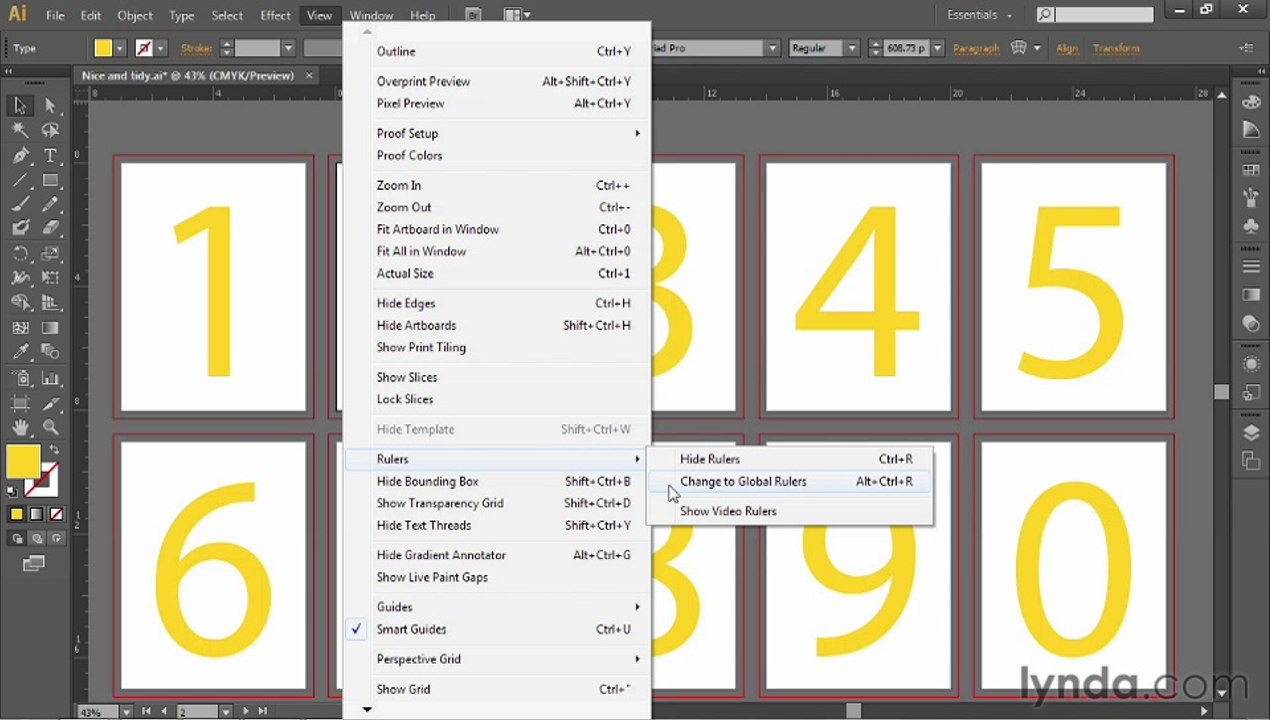Select the Line Segment tool
This screenshot has width=1270, height=720.
[x=20, y=180]
